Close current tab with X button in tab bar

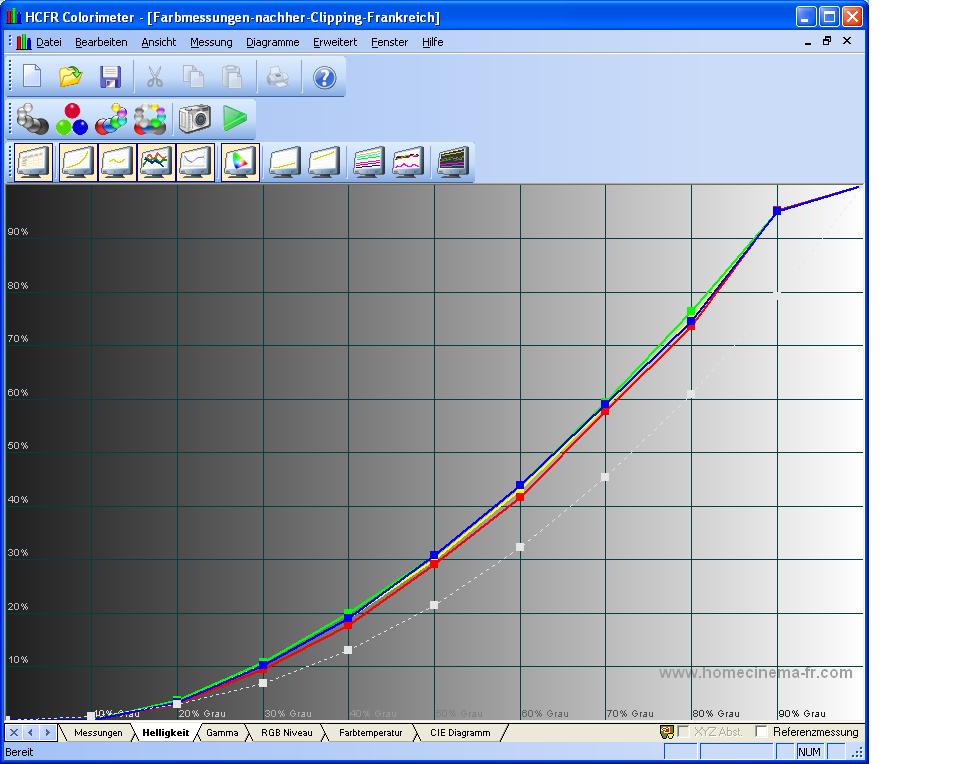pyautogui.click(x=14, y=732)
